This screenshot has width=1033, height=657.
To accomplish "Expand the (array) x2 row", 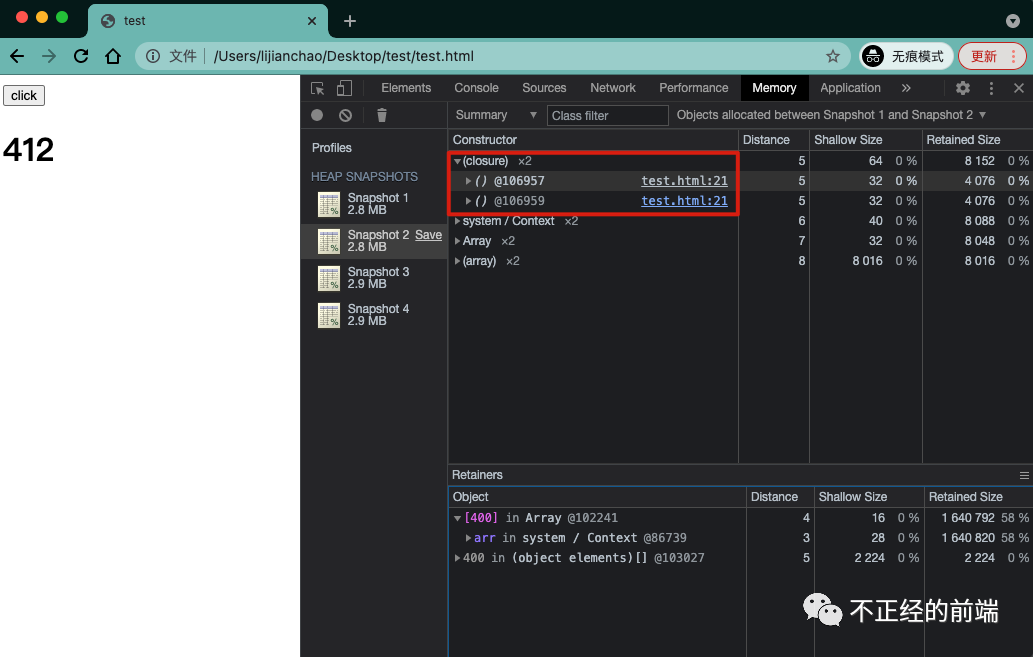I will [x=457, y=261].
